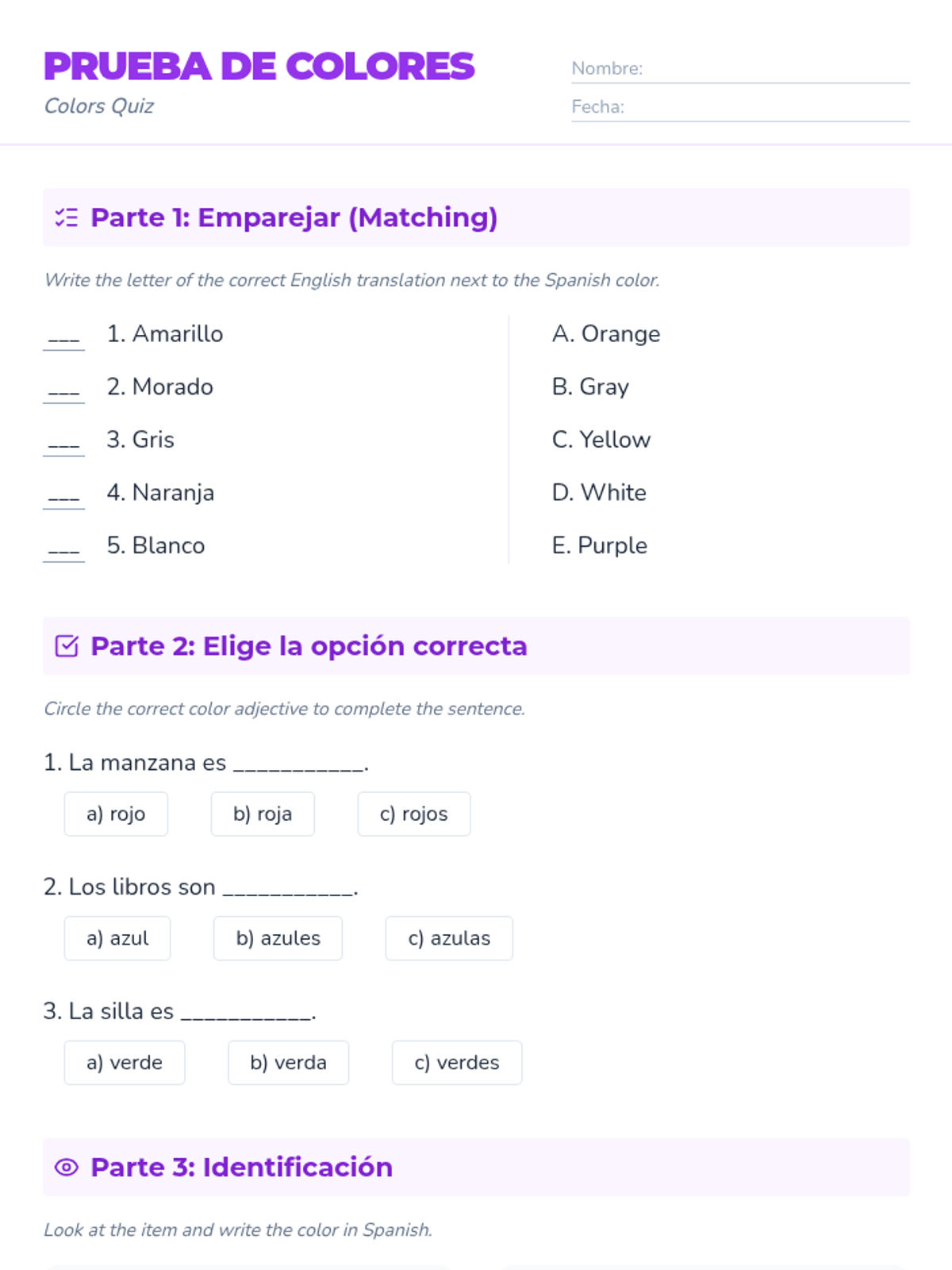Choose answer b) azules
952x1270 pixels.
[278, 938]
